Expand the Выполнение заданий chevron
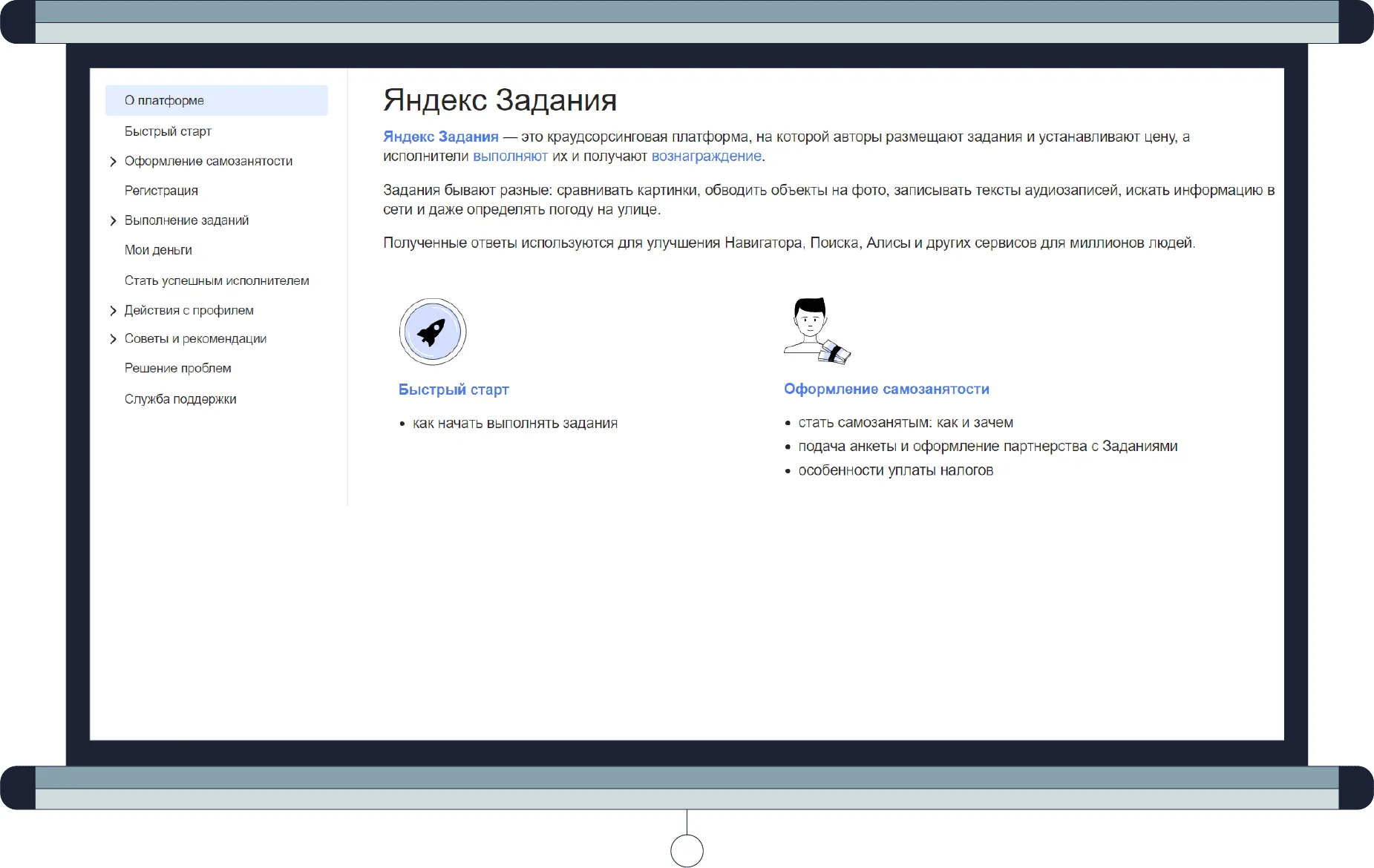 pos(113,221)
